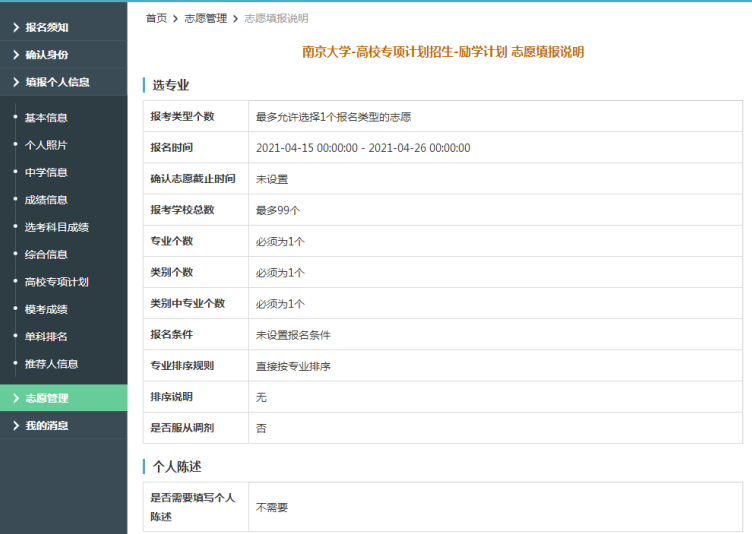Click the 否 value for 是否服从调剂
This screenshot has width=752, height=534.
click(261, 428)
